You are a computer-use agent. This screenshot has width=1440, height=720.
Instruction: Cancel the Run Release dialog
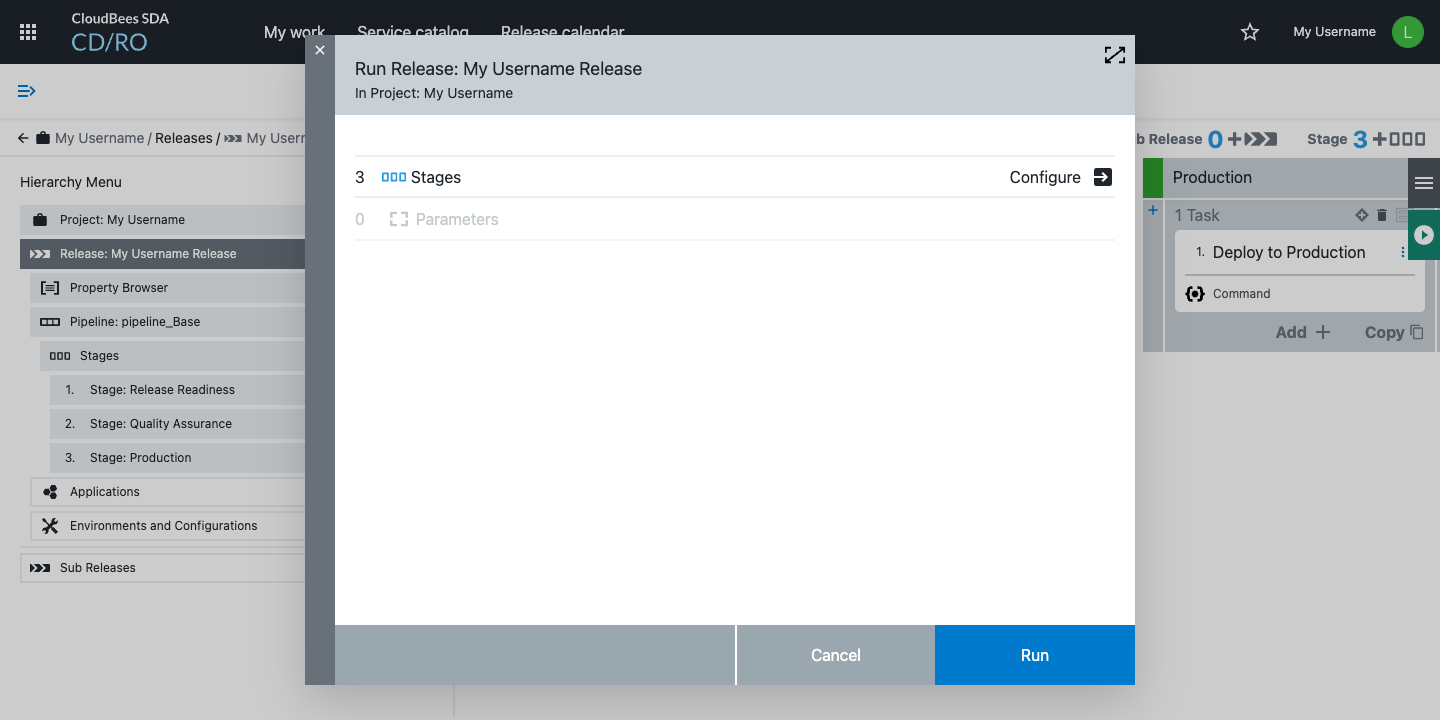[835, 655]
